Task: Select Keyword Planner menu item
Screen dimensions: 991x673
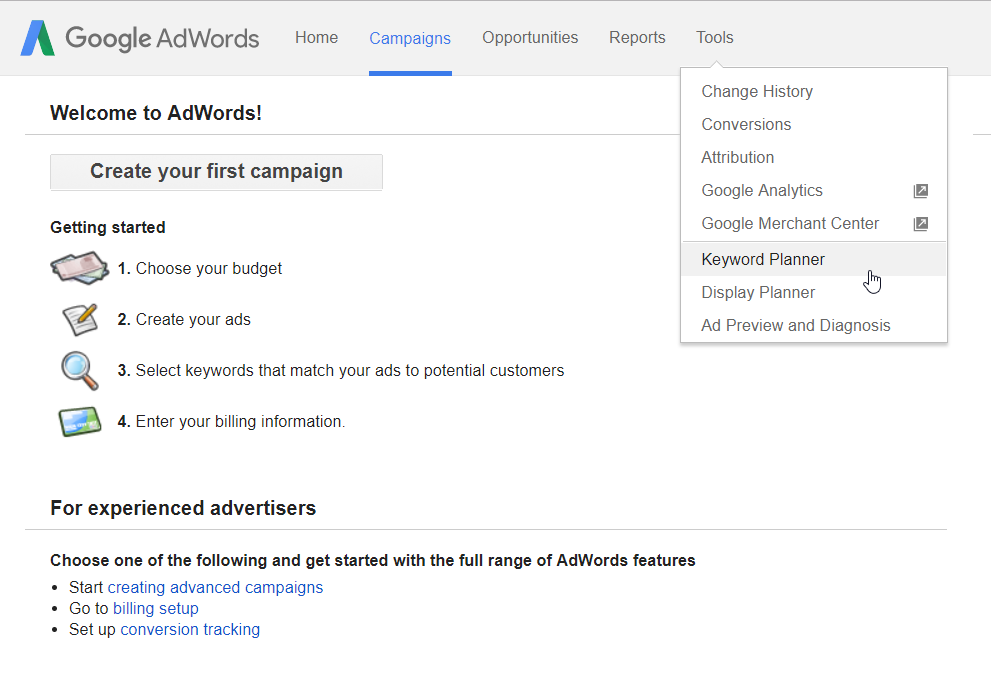Action: [x=814, y=260]
